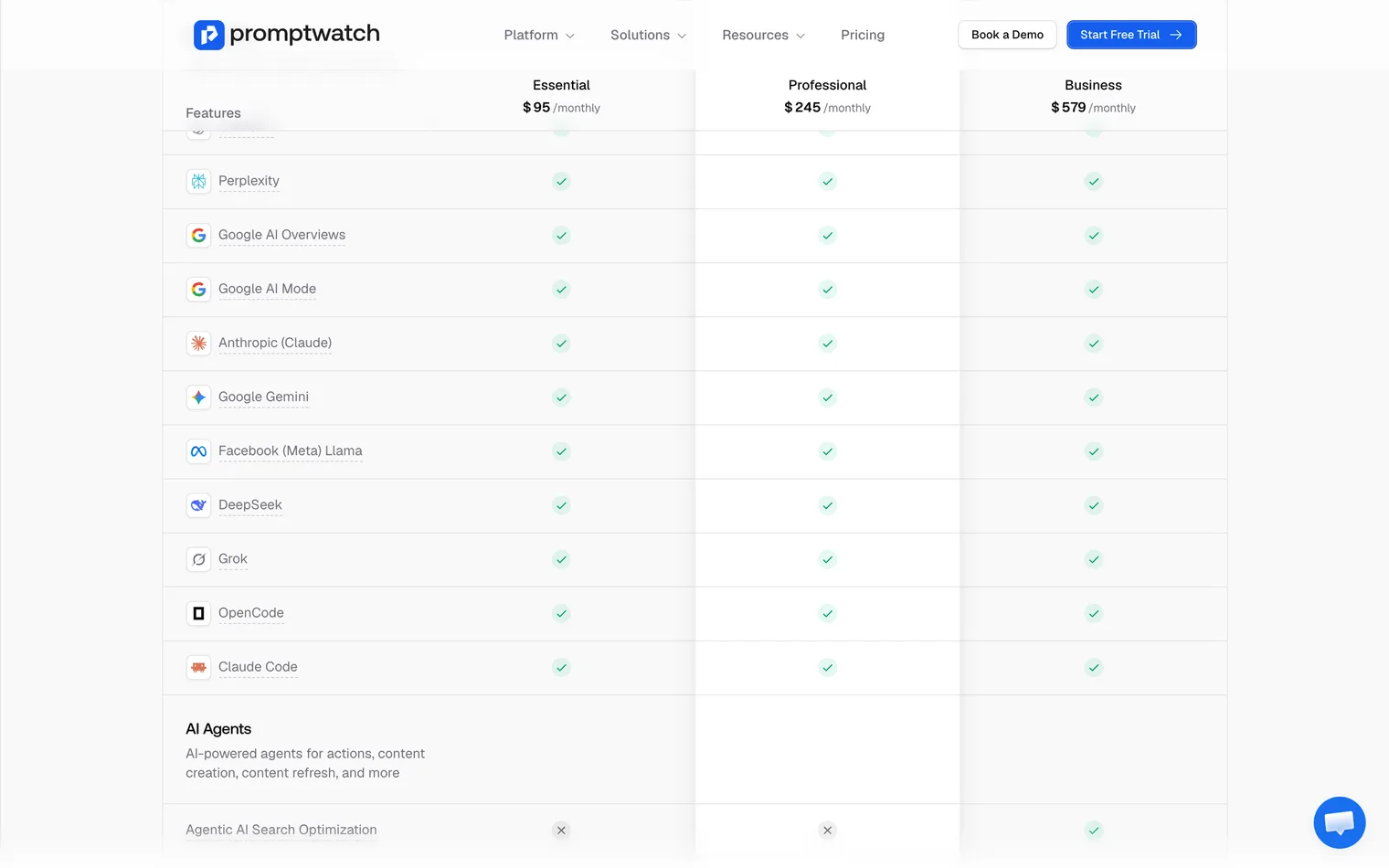1389x868 pixels.
Task: Click the Claude Code label
Action: coord(258,667)
